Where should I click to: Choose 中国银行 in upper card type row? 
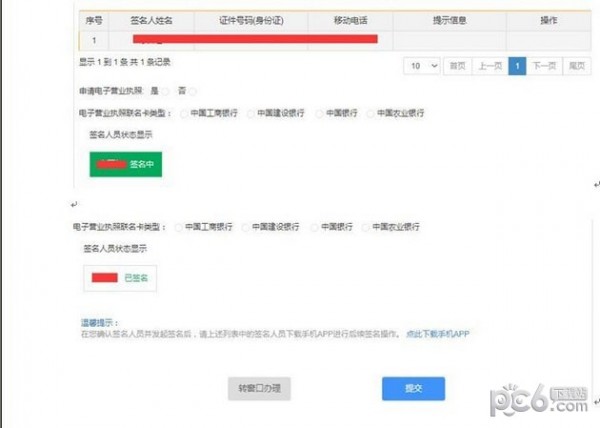click(319, 114)
